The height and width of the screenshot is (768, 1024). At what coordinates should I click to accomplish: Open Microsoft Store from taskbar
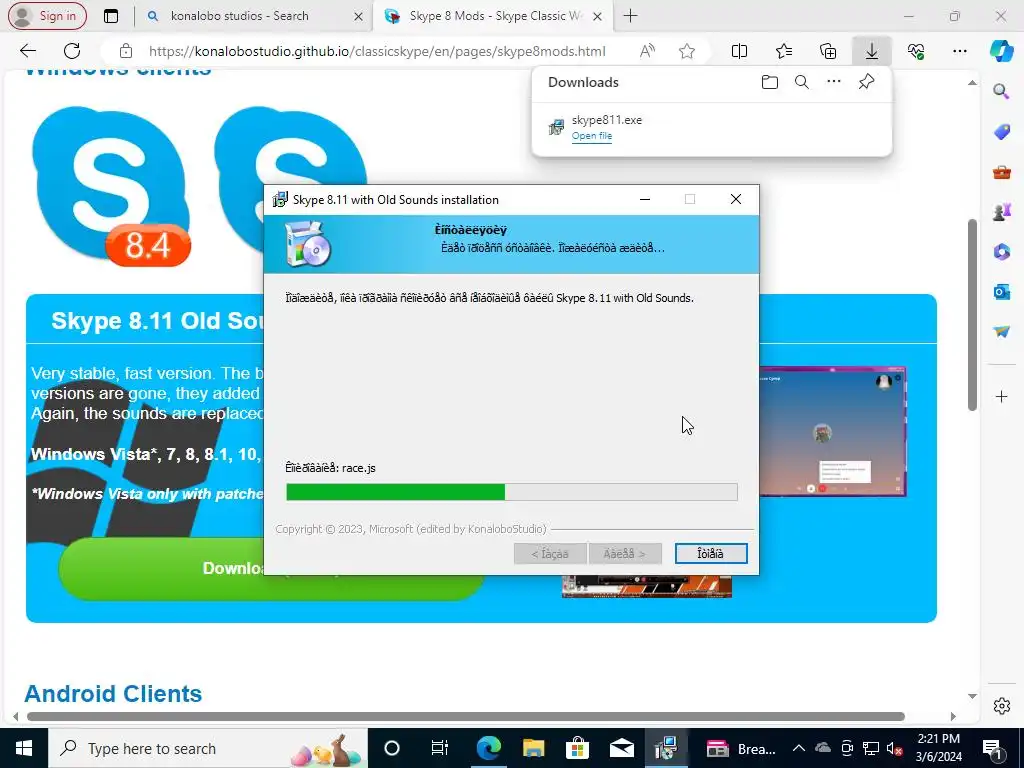click(577, 748)
